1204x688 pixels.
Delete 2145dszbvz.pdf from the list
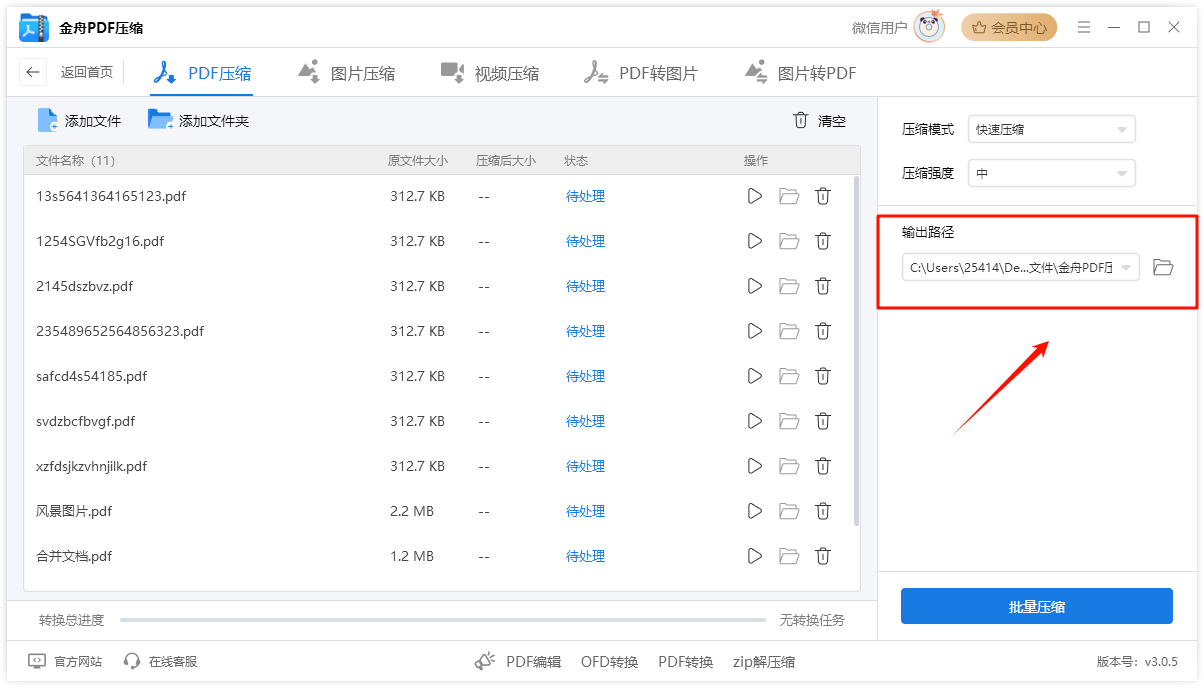(x=823, y=286)
